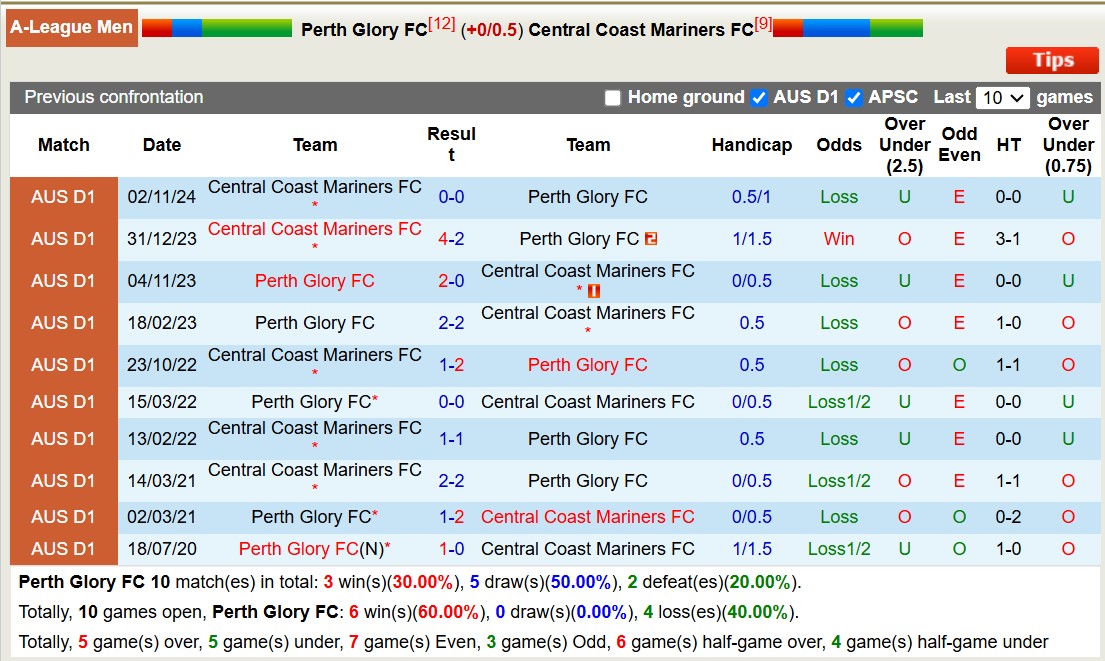The width and height of the screenshot is (1105, 661).
Task: Click the Tips button
Action: pyautogui.click(x=1052, y=60)
